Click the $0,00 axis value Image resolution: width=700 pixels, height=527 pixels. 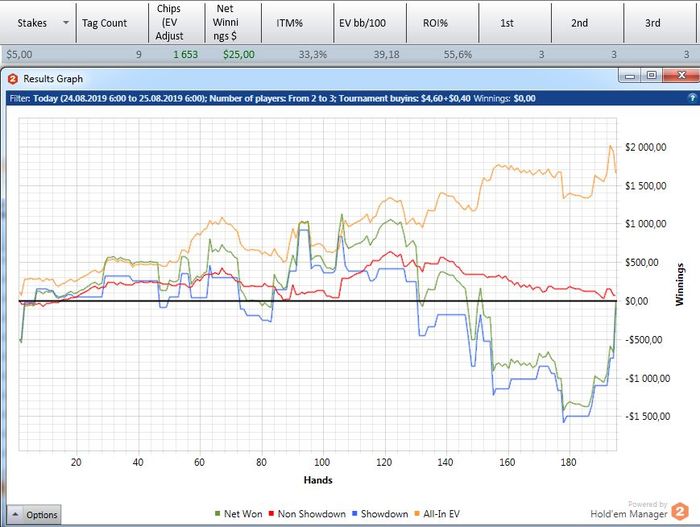point(636,301)
